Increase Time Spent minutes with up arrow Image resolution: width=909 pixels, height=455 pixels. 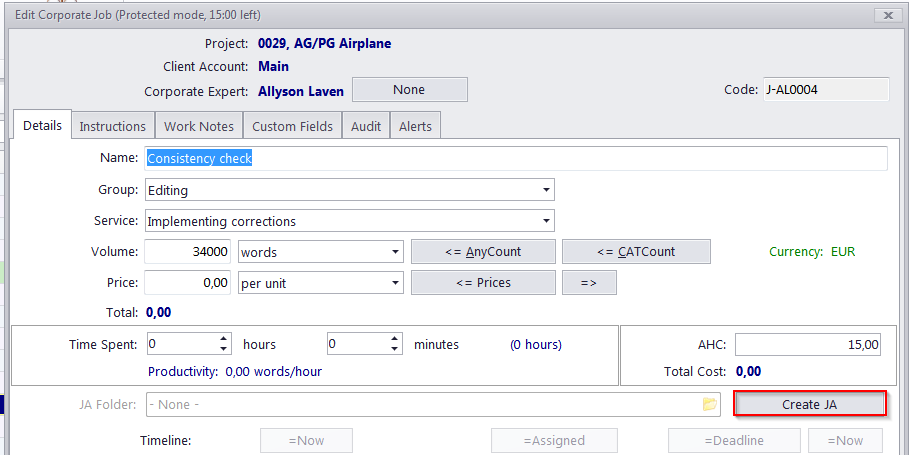click(x=394, y=338)
